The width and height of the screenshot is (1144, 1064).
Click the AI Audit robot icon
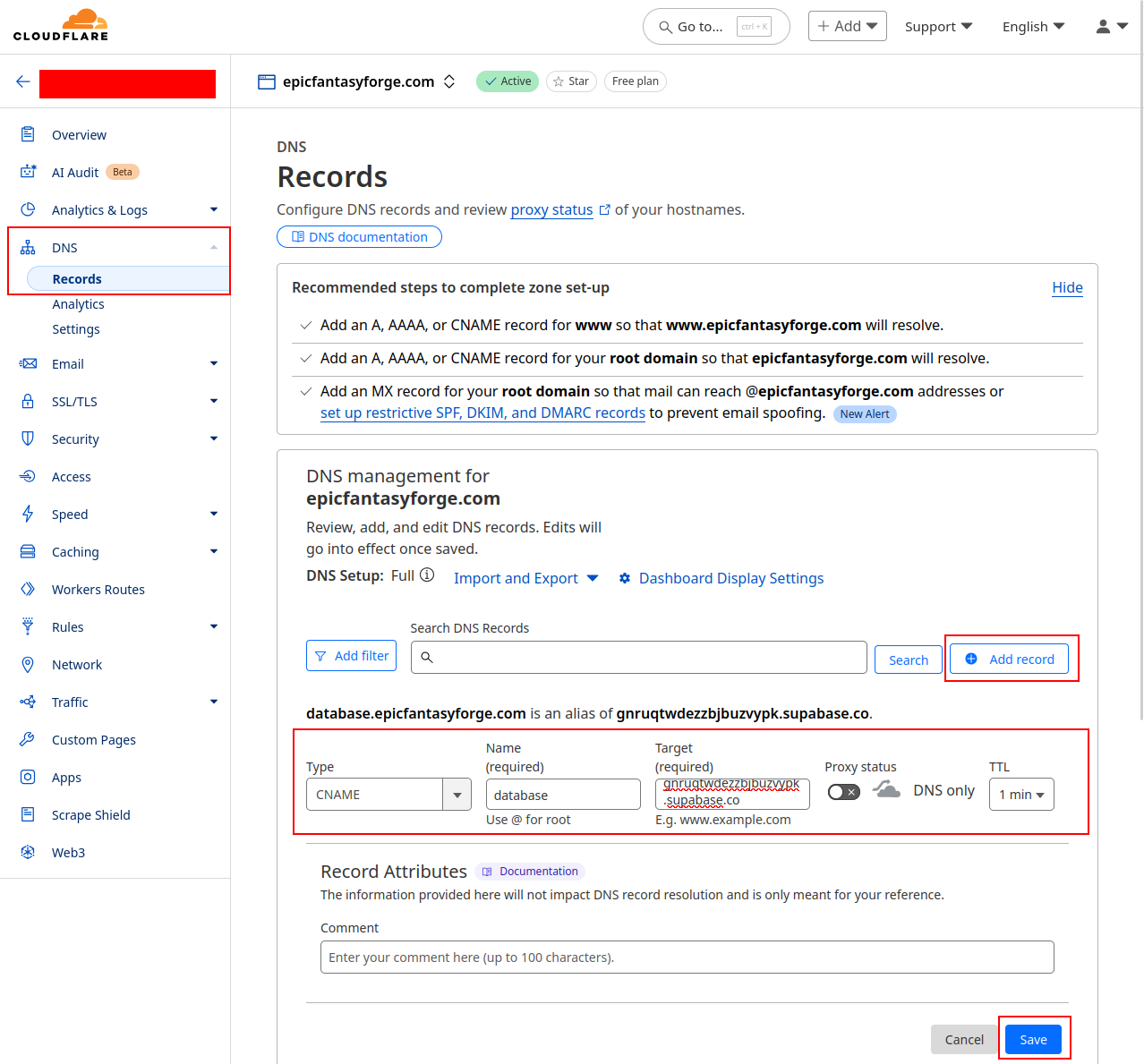[x=28, y=172]
